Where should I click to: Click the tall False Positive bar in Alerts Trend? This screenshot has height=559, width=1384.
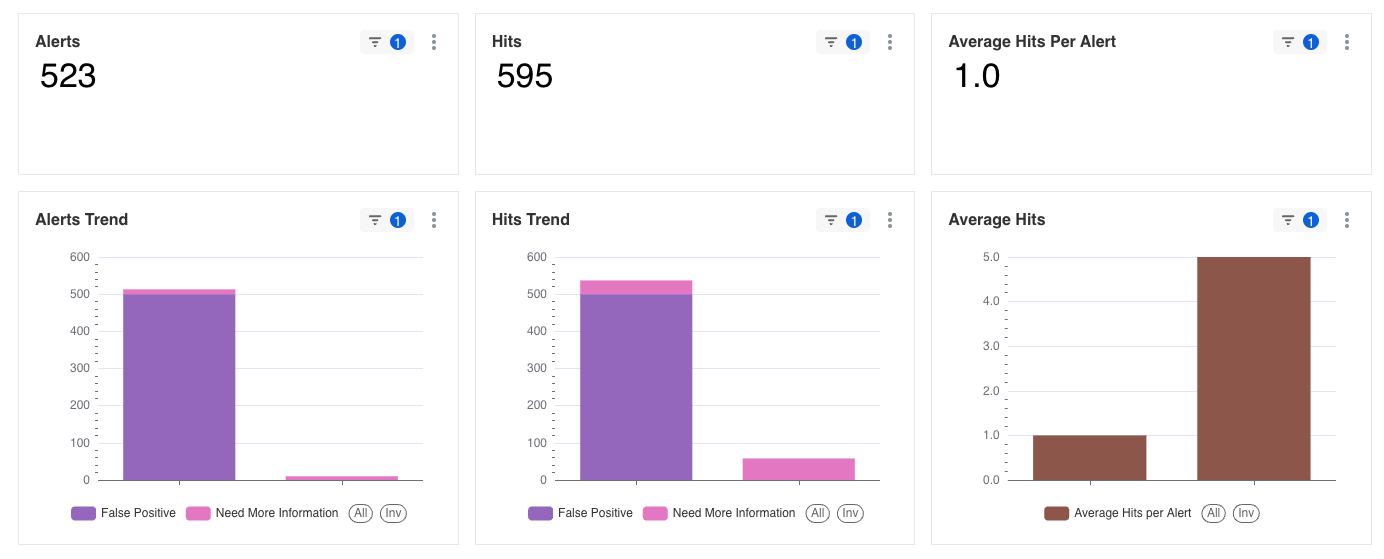click(179, 387)
